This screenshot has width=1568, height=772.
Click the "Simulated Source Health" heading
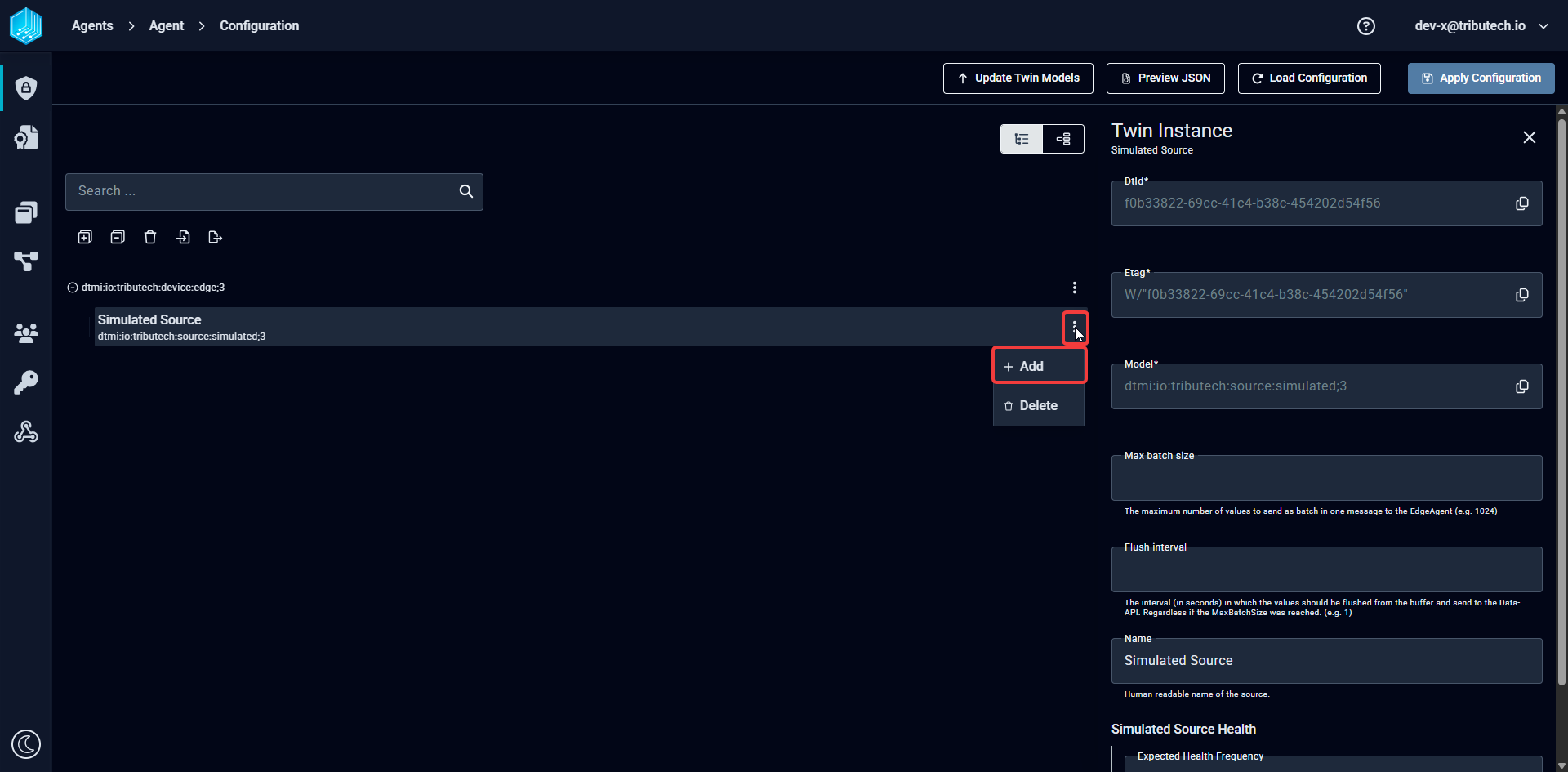(1183, 730)
